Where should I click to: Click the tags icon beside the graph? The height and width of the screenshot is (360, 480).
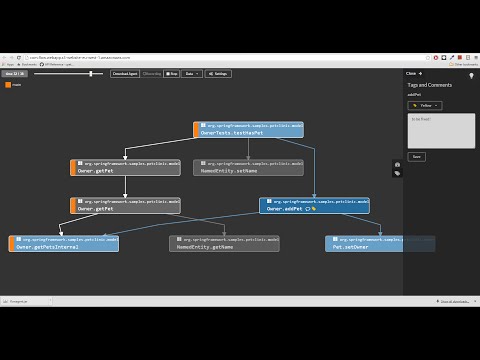tap(397, 173)
